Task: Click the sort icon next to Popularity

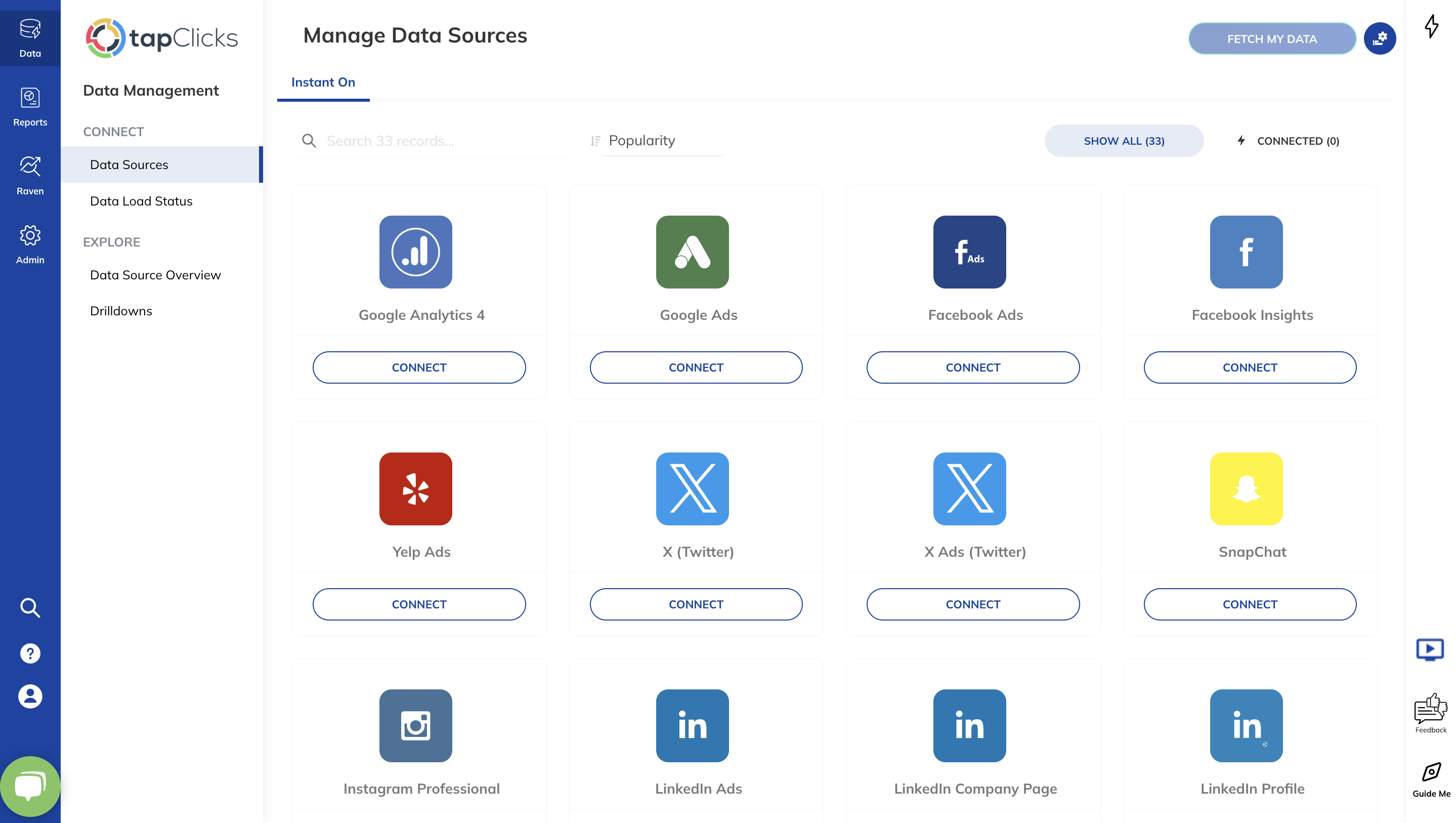Action: (x=594, y=141)
